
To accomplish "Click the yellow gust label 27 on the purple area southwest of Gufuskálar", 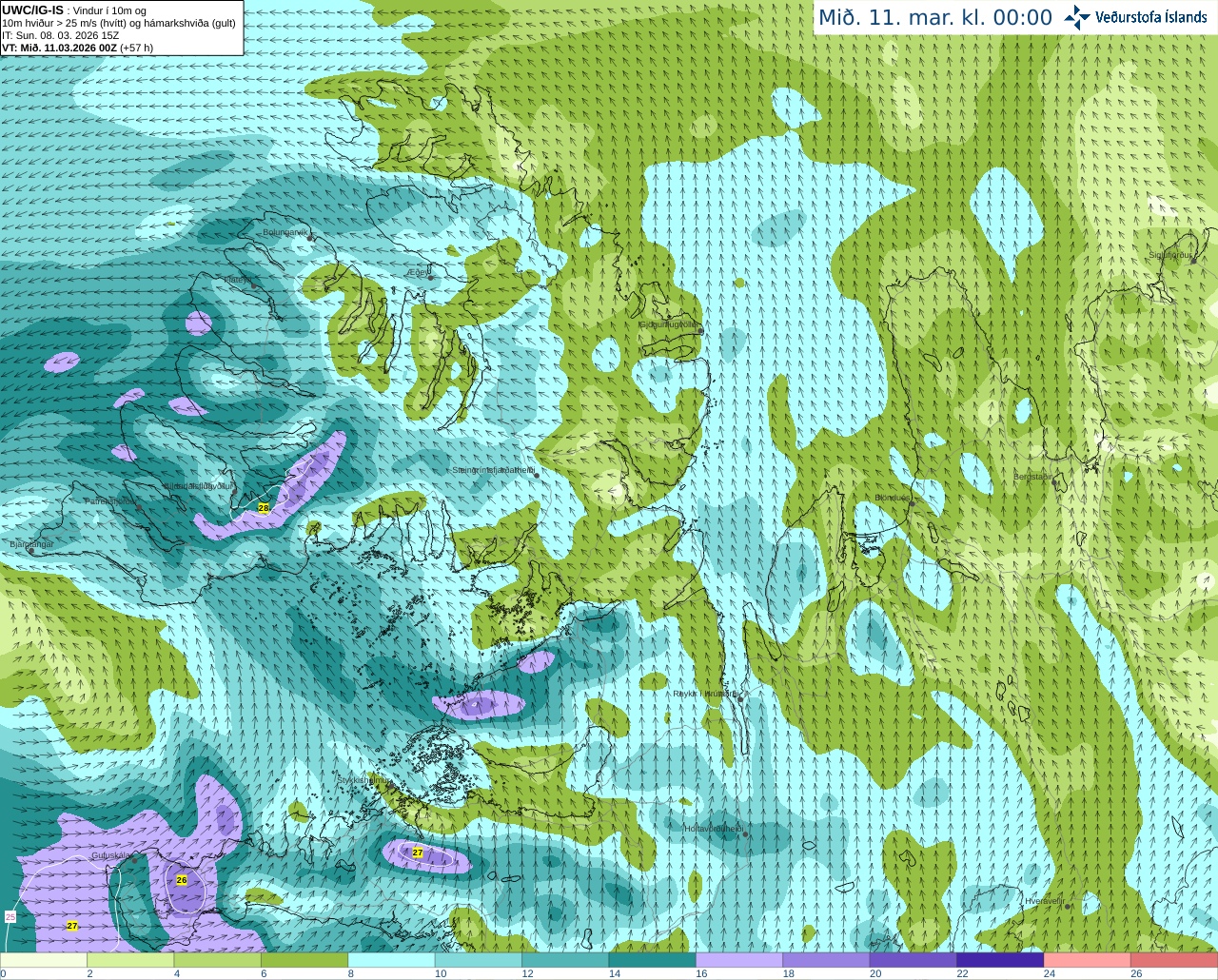I will click(72, 926).
